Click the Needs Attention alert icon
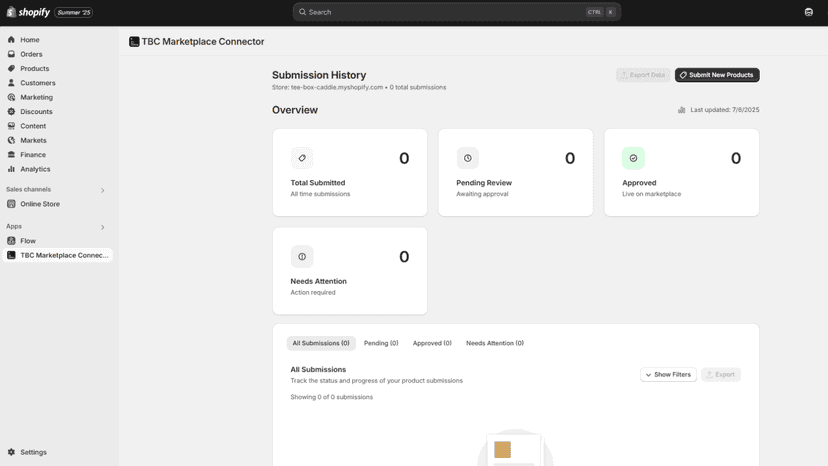Image resolution: width=828 pixels, height=466 pixels. click(x=302, y=257)
